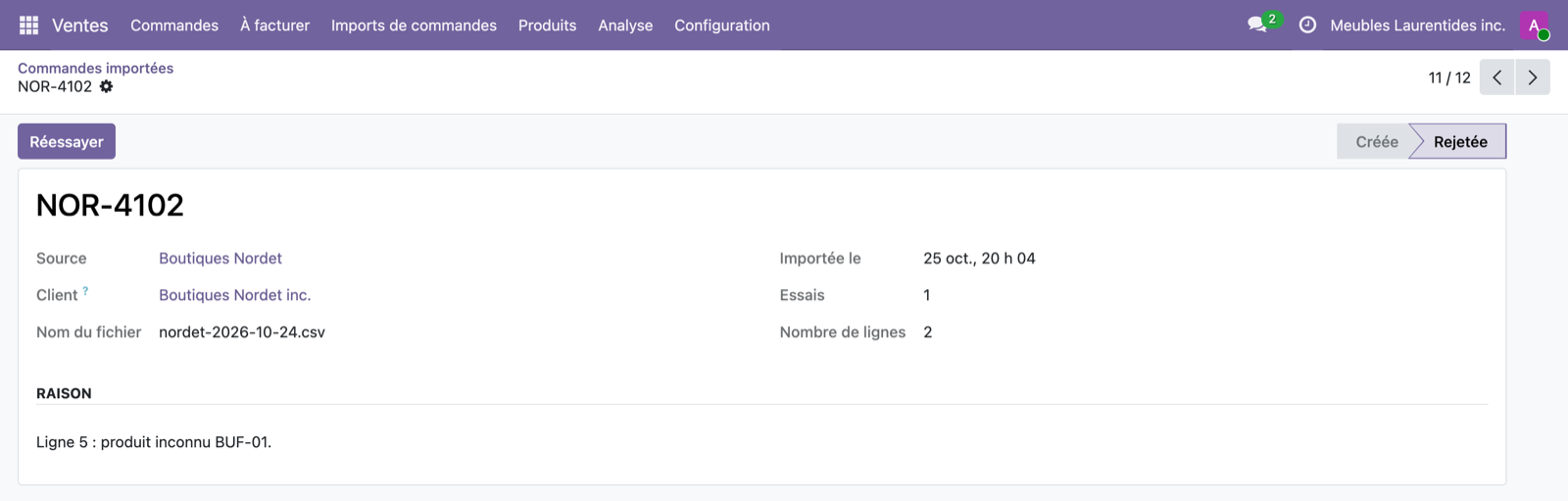Click the 11 / 12 pager counter
The height and width of the screenshot is (501, 1568).
point(1449,77)
